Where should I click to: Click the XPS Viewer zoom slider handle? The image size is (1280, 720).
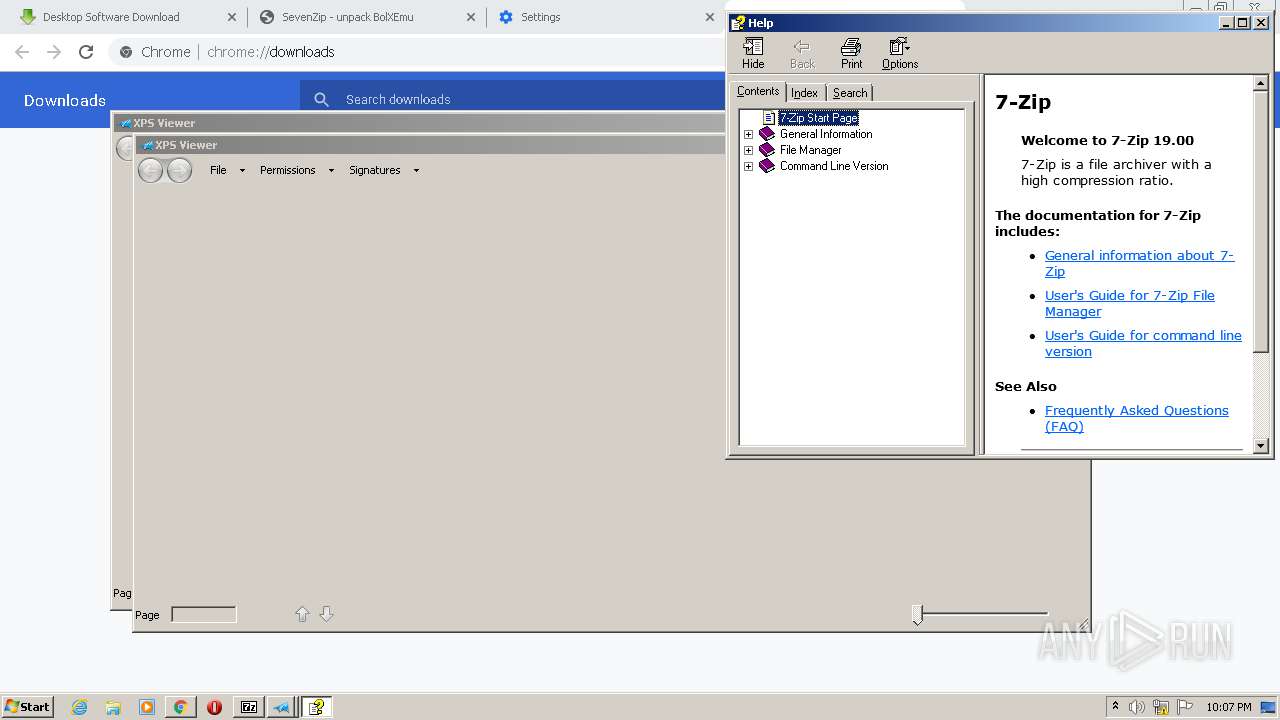[917, 614]
